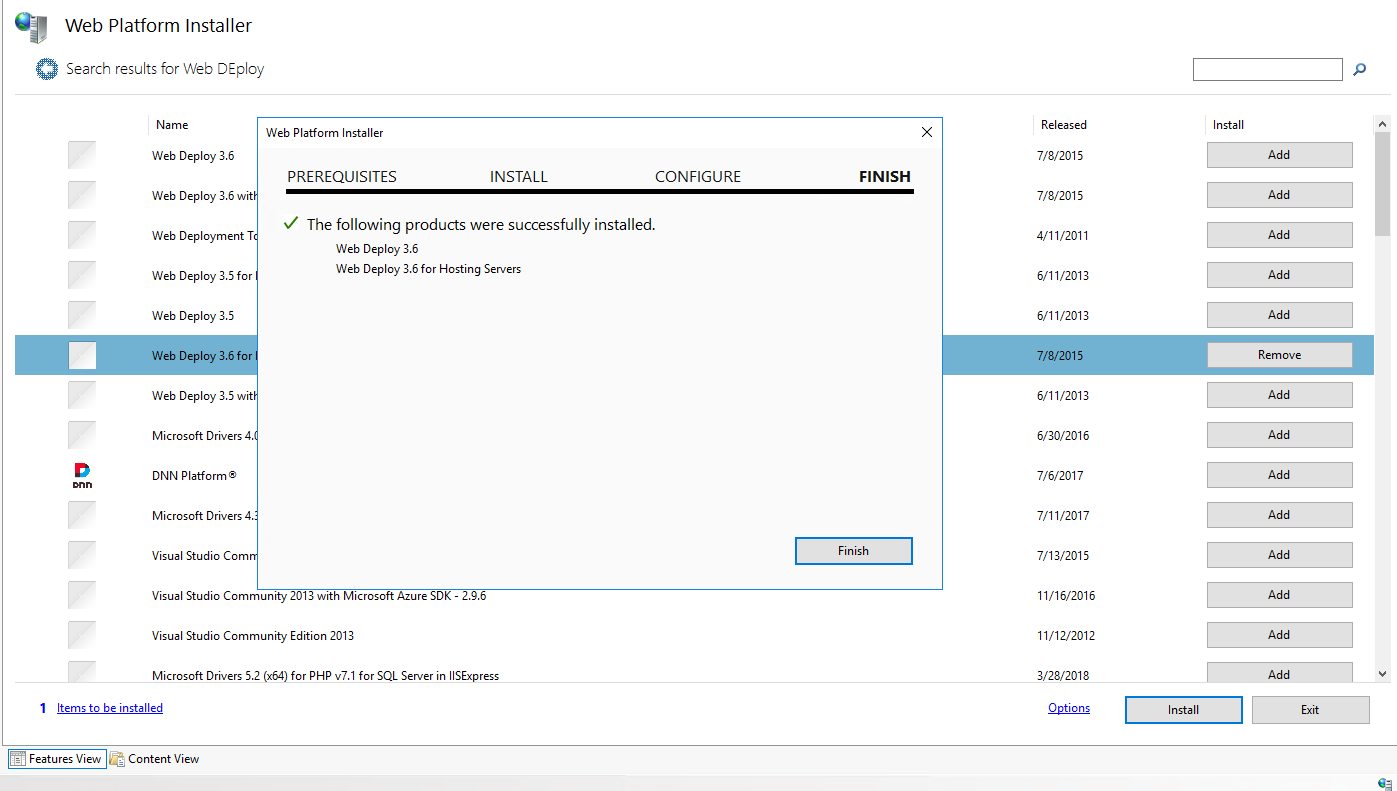The width and height of the screenshot is (1397, 791).
Task: Remove Web Deploy 3.6 for Hosting Servers
Action: tap(1279, 355)
